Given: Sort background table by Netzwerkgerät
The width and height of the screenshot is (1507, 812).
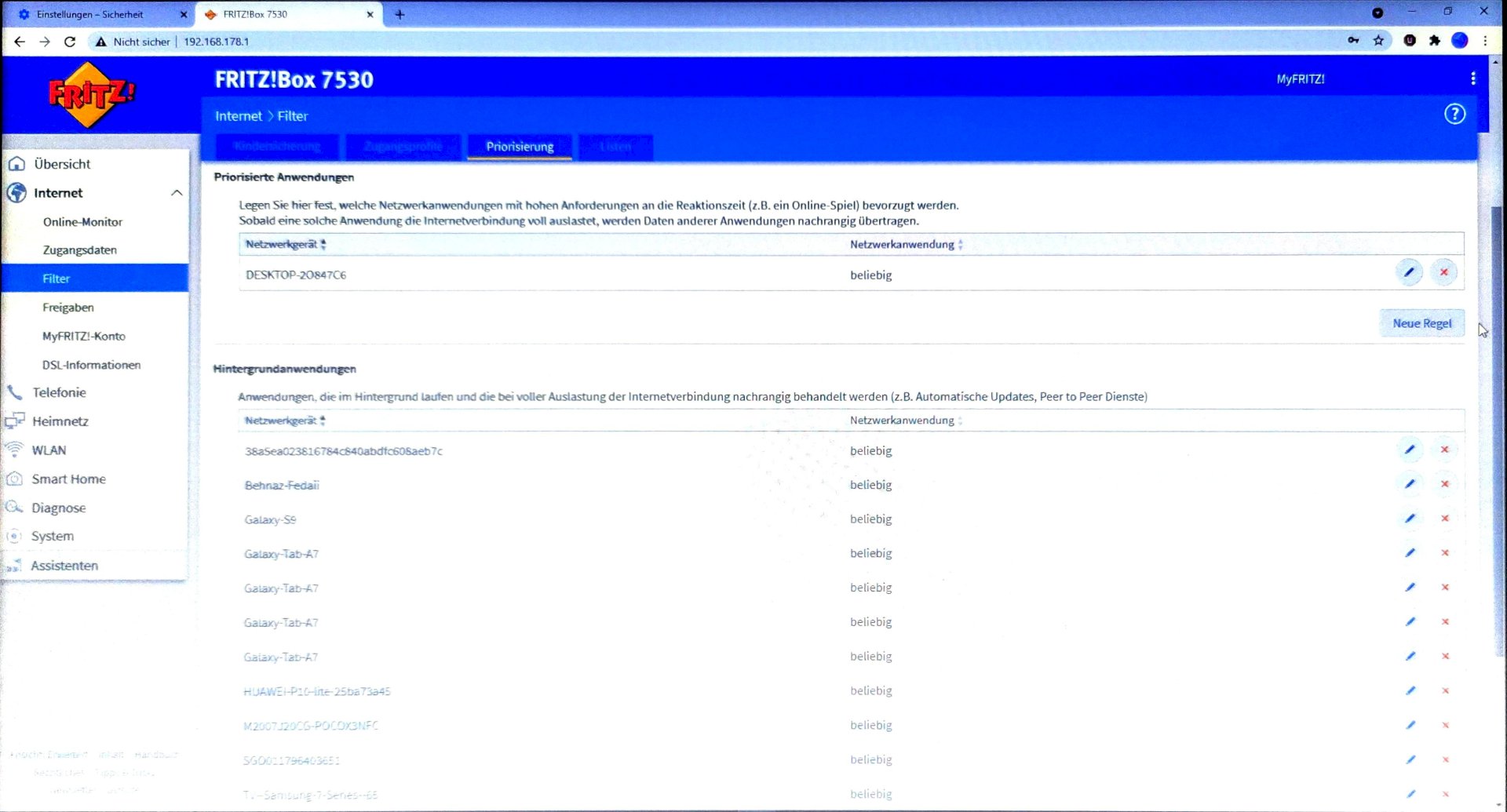Looking at the screenshot, I should (285, 421).
